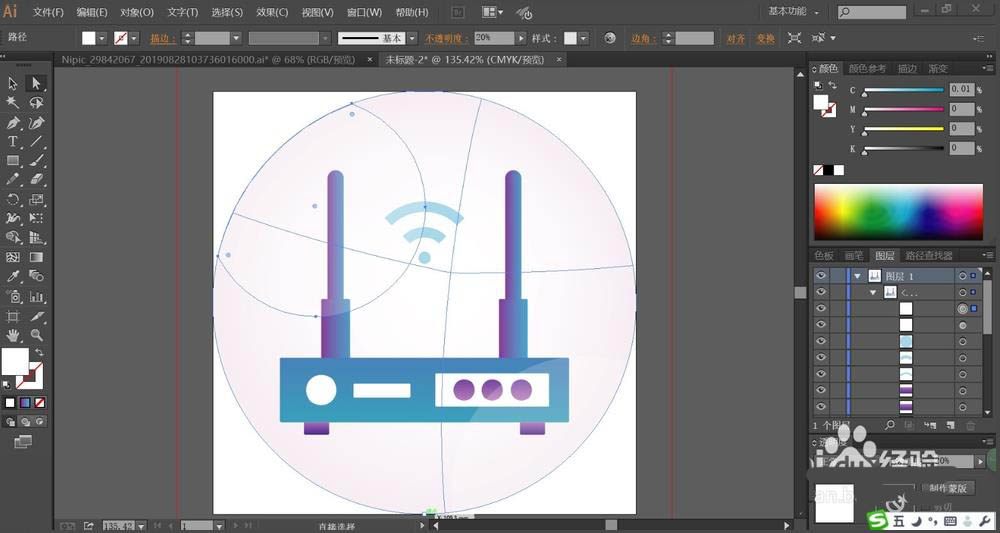Image resolution: width=1000 pixels, height=533 pixels.
Task: Select the Direct Selection tool
Action: (x=36, y=84)
